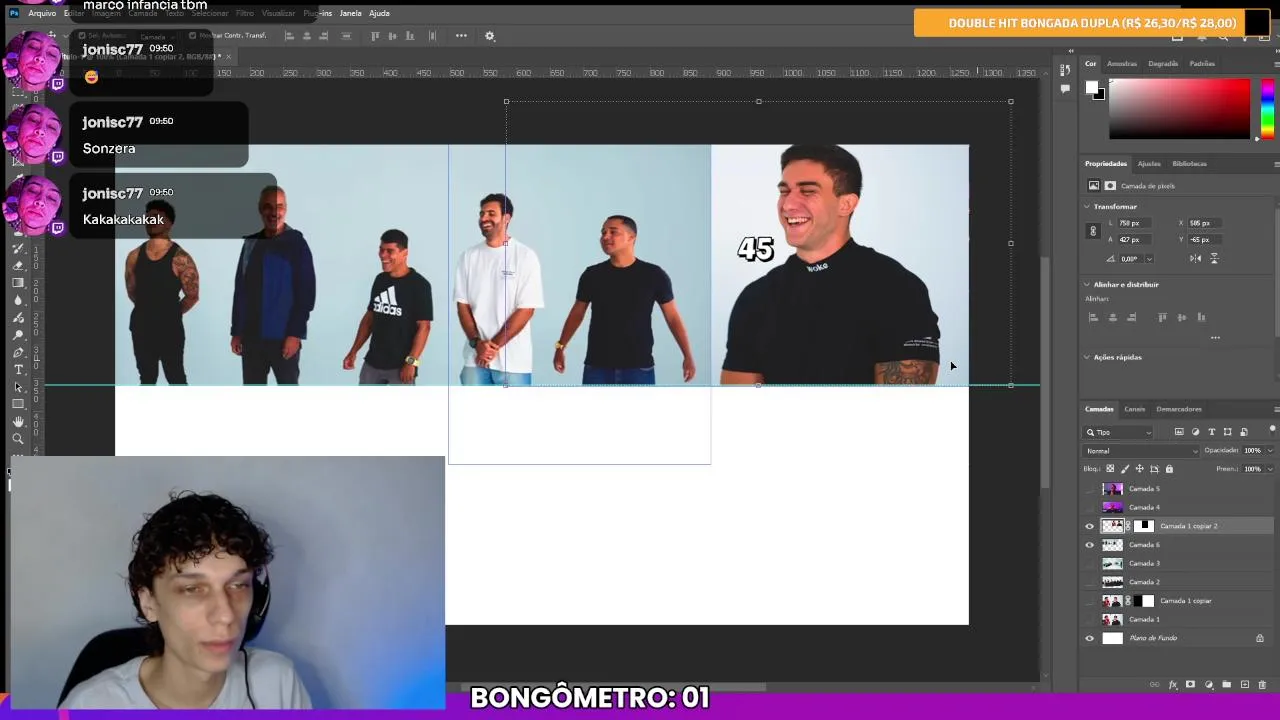The width and height of the screenshot is (1280, 720).
Task: Filter layers by text type icon
Action: [1212, 432]
